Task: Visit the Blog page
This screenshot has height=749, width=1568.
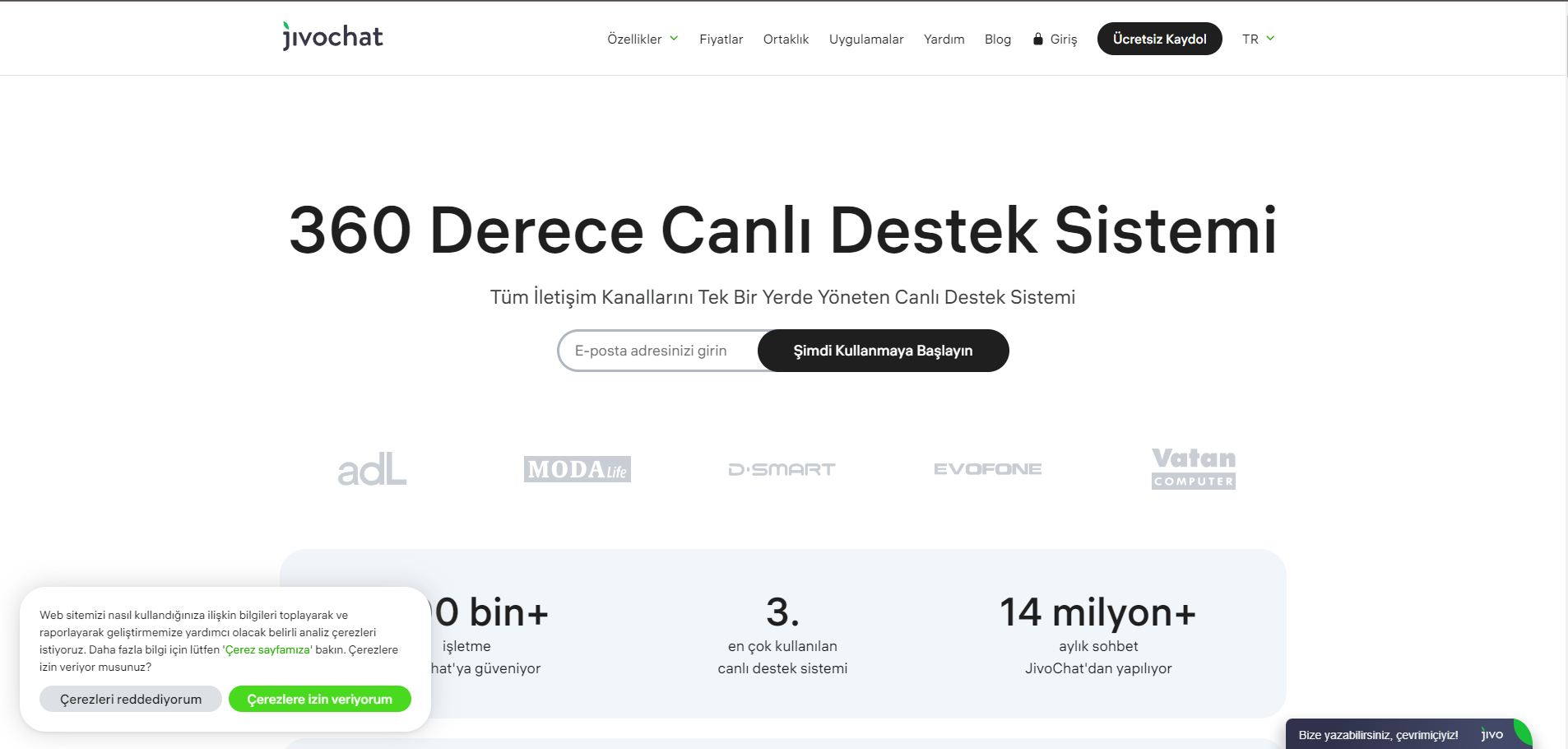Action: click(x=998, y=39)
